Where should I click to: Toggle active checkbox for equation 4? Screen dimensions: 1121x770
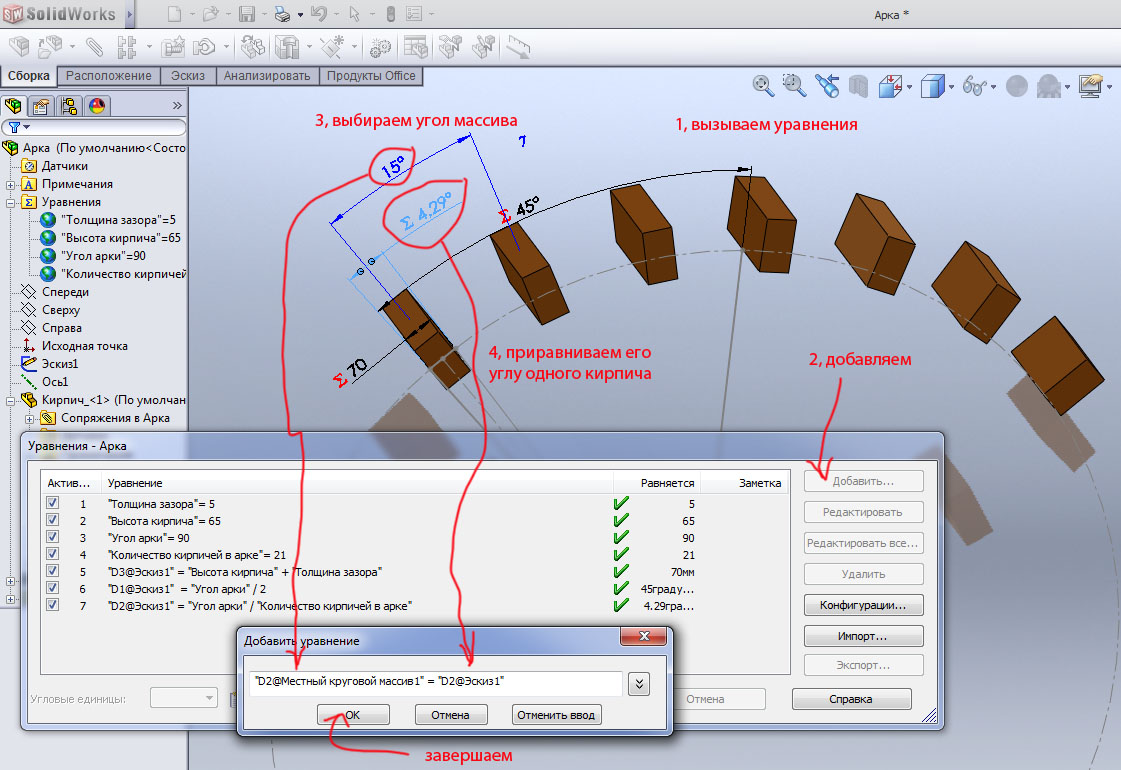pos(53,554)
